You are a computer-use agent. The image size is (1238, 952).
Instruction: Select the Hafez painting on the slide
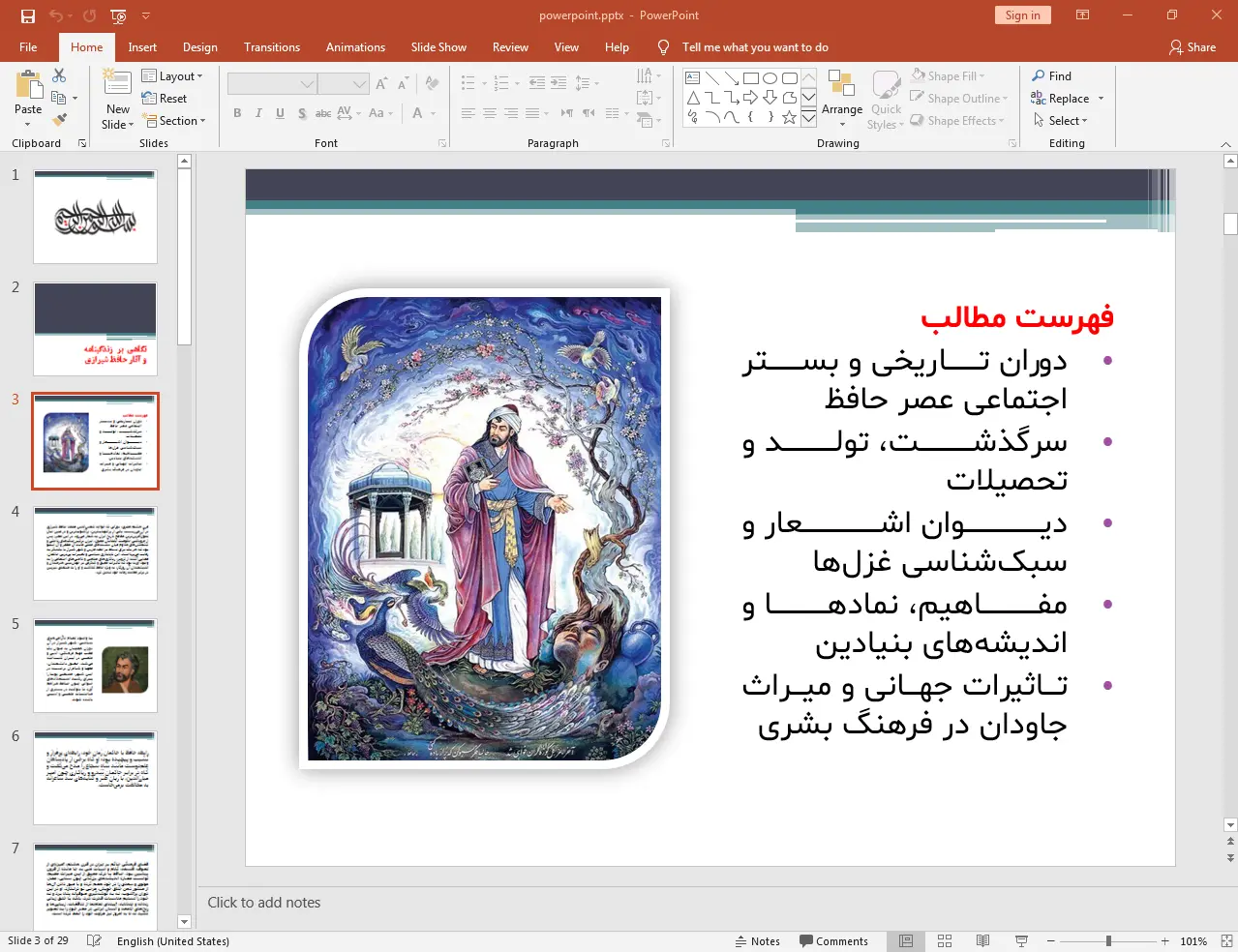click(x=484, y=528)
